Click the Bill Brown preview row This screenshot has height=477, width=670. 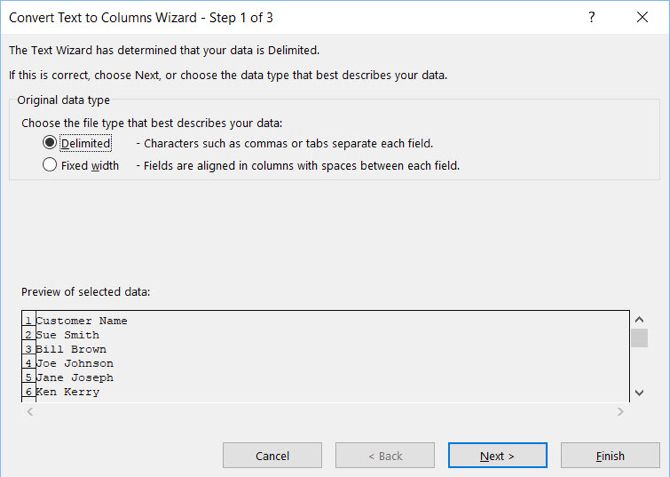[x=71, y=350]
